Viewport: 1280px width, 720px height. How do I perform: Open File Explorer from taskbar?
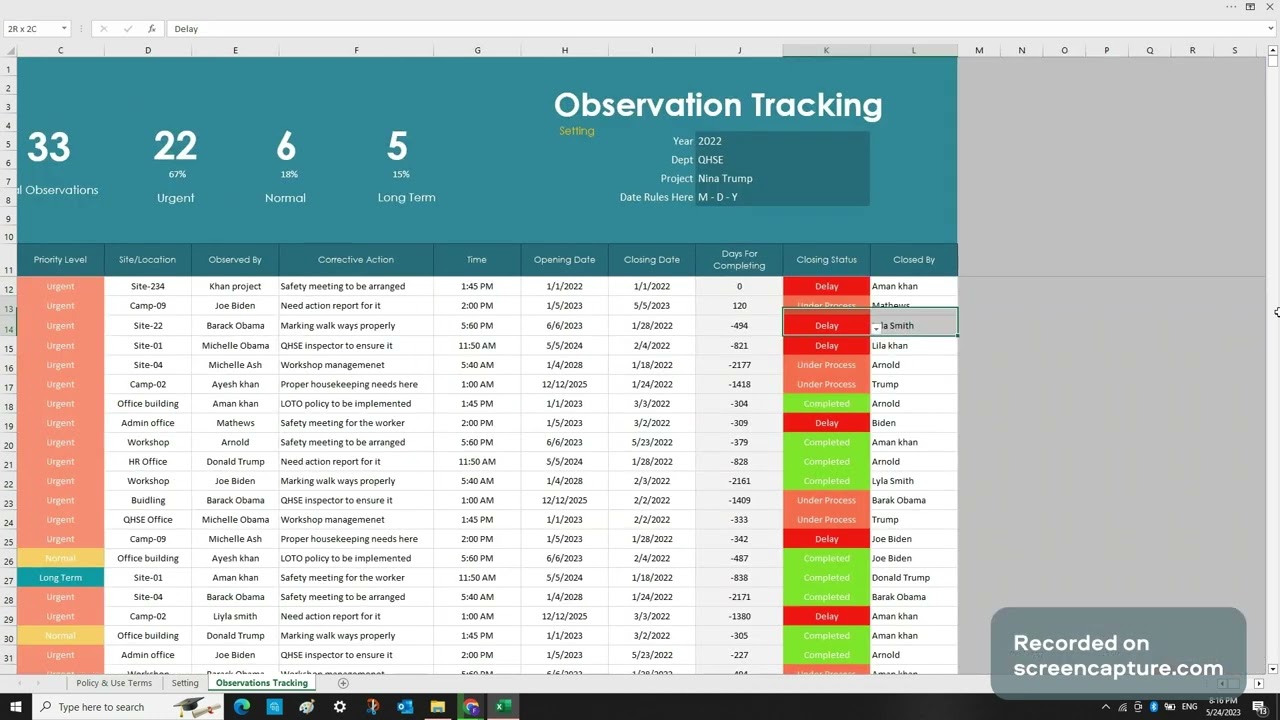[438, 707]
